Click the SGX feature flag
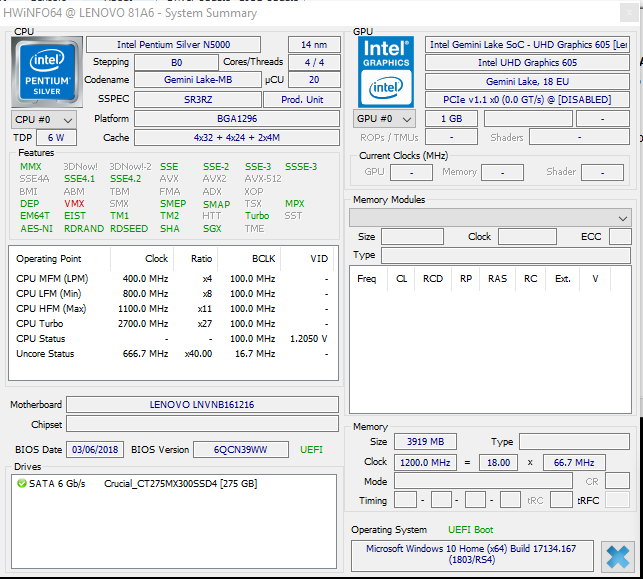 tap(212, 228)
